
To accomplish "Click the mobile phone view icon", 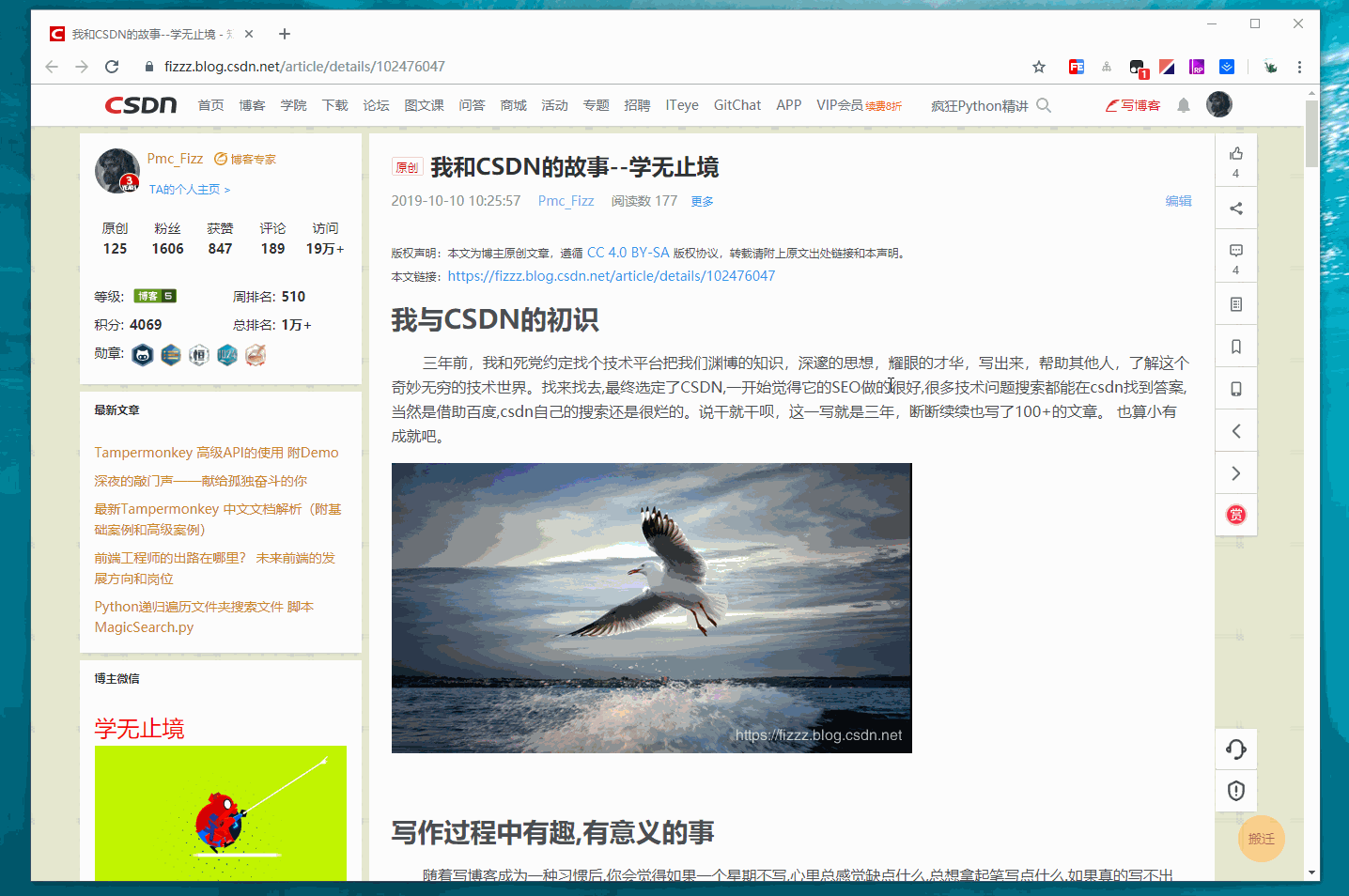I will pyautogui.click(x=1236, y=389).
